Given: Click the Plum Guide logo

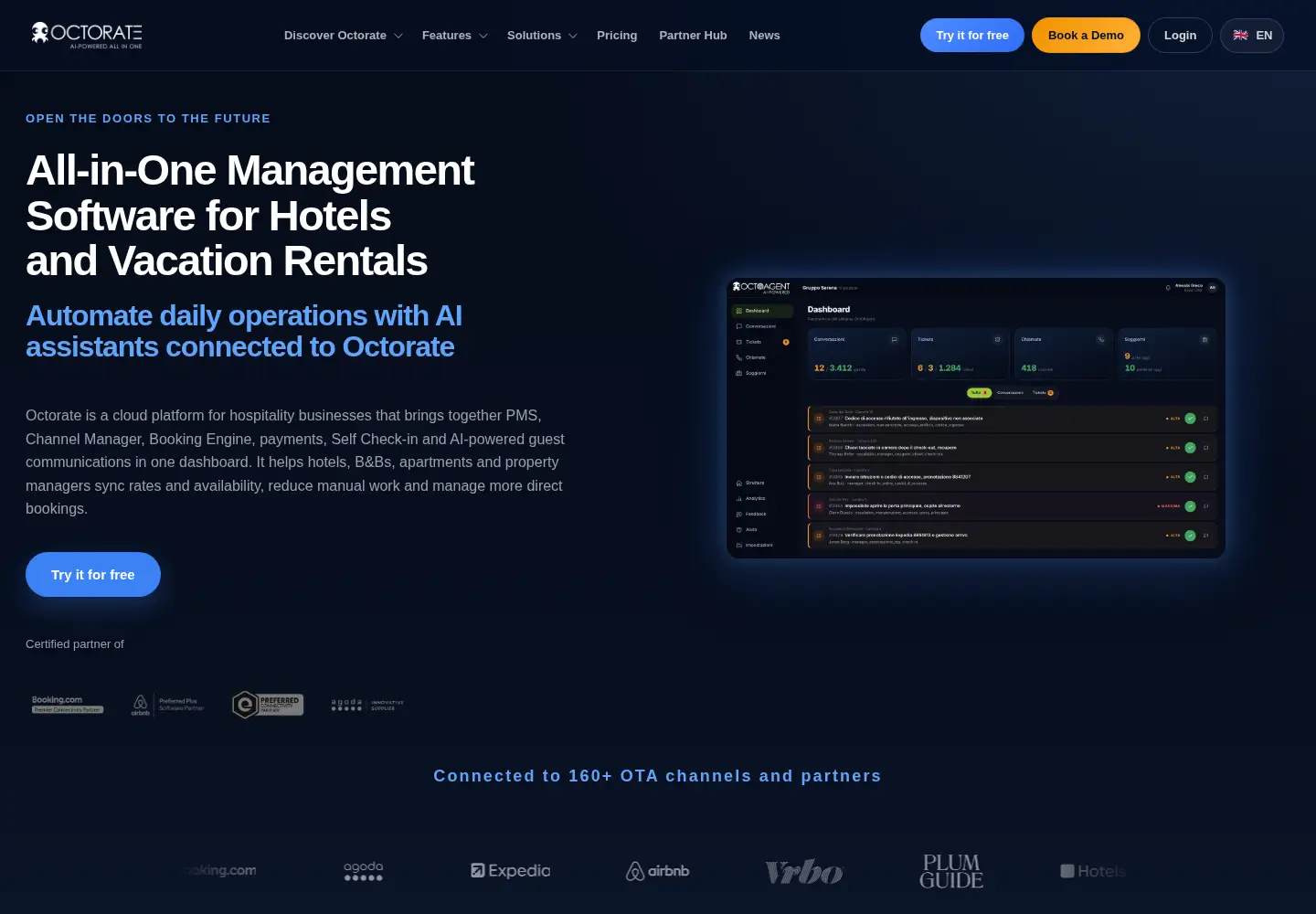Looking at the screenshot, I should 951,872.
